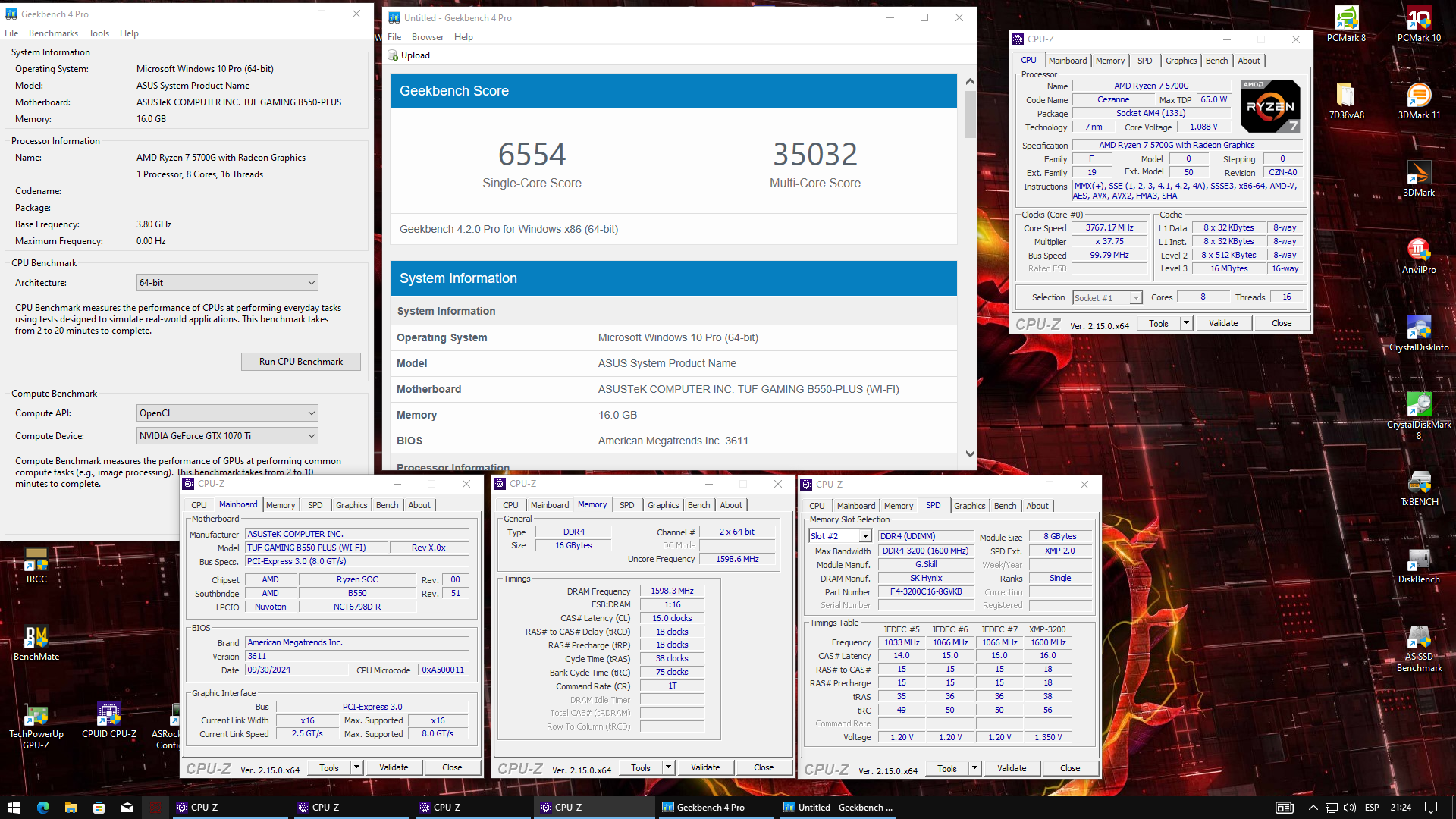Switch to About tab in CPU-Z SPD window
This screenshot has height=819, width=1456.
tap(1037, 506)
